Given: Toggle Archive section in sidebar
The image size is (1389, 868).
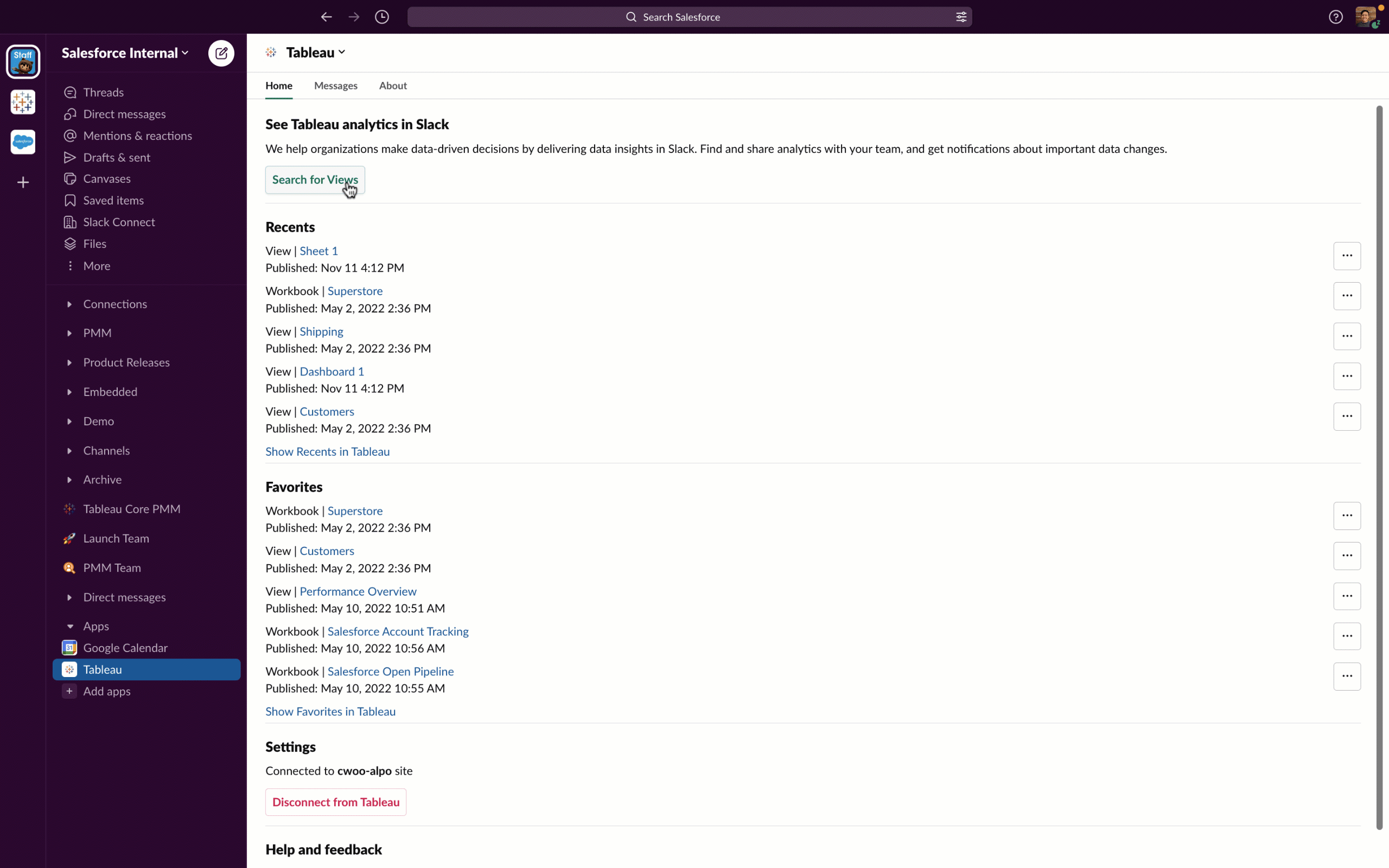Looking at the screenshot, I should 68,479.
